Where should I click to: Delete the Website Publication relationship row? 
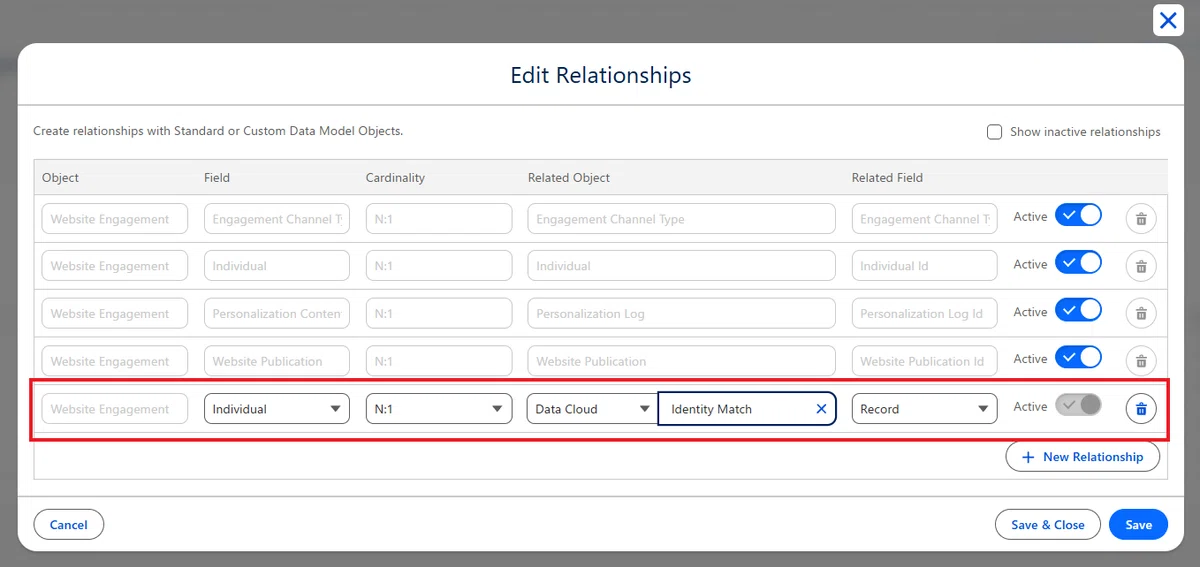[x=1141, y=360]
